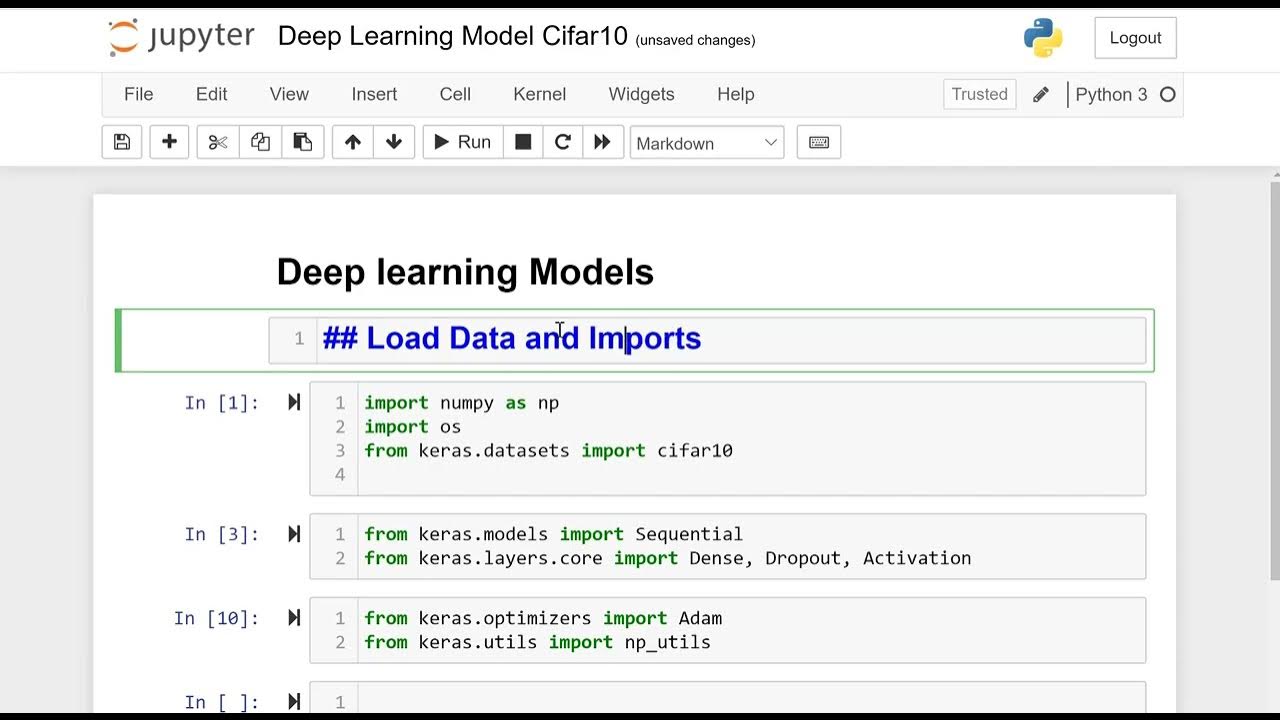Open the Cell menu

point(455,94)
